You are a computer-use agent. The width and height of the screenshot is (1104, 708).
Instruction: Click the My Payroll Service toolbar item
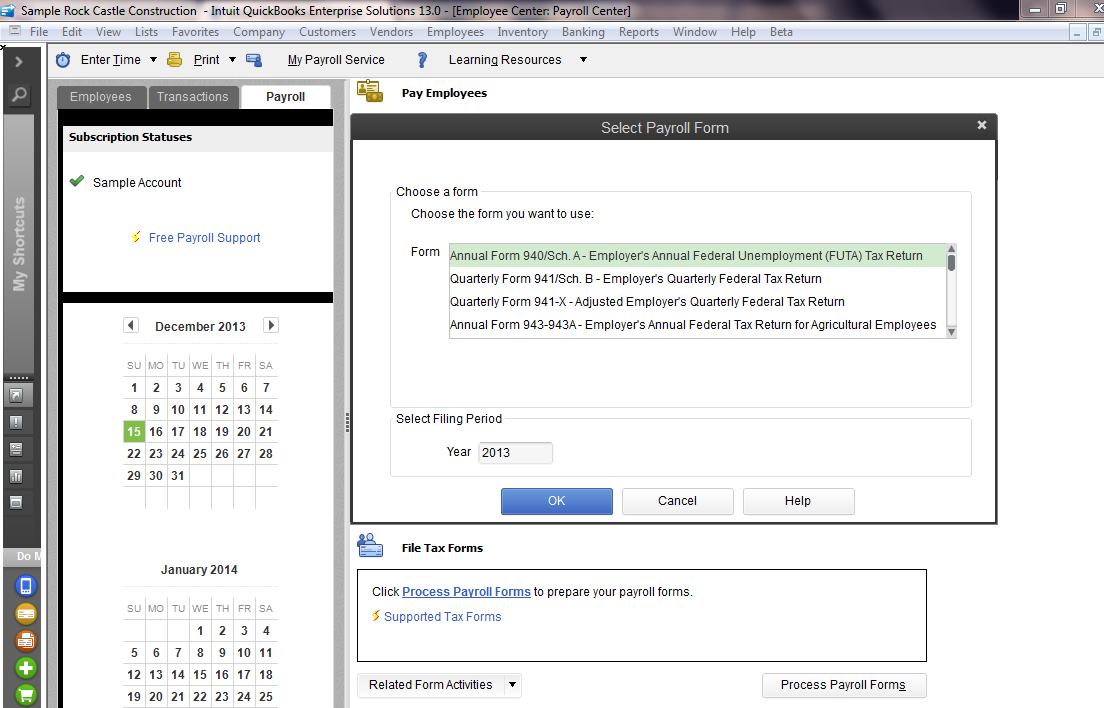[336, 60]
